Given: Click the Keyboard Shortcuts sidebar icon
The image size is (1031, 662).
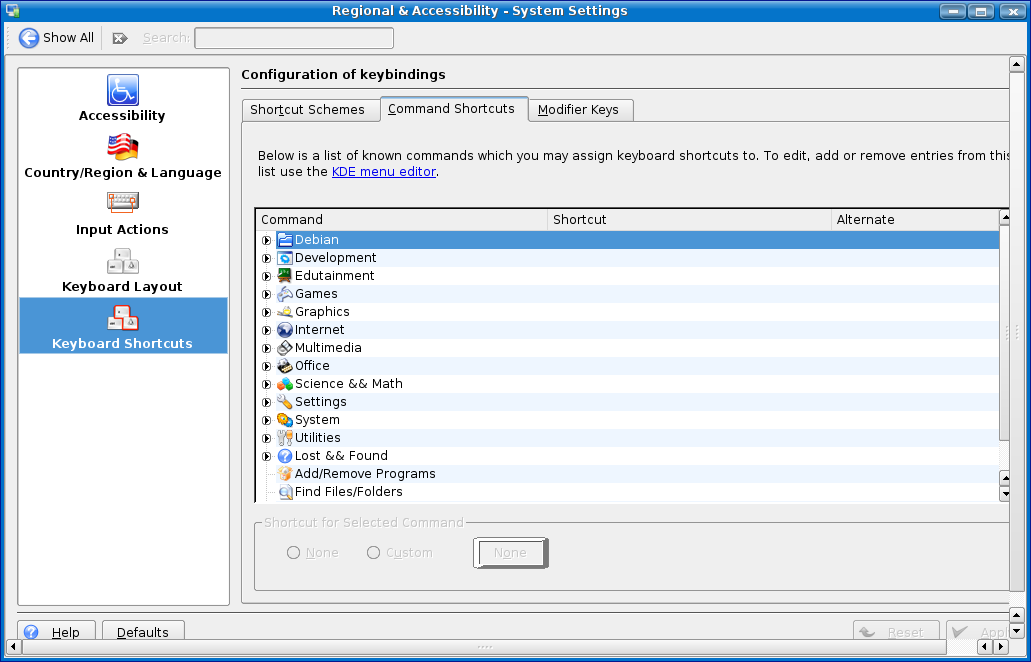Looking at the screenshot, I should [x=123, y=319].
